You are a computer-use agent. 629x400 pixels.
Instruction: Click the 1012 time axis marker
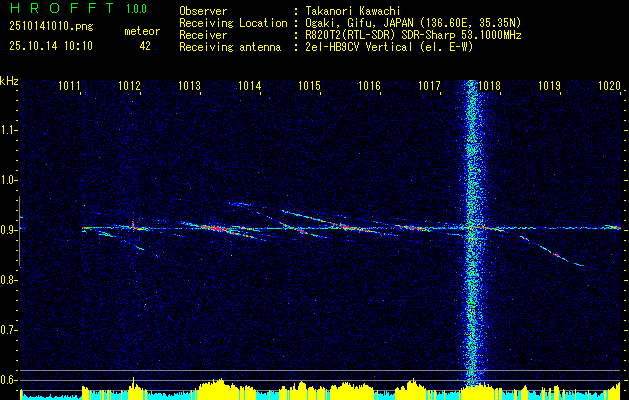point(129,85)
